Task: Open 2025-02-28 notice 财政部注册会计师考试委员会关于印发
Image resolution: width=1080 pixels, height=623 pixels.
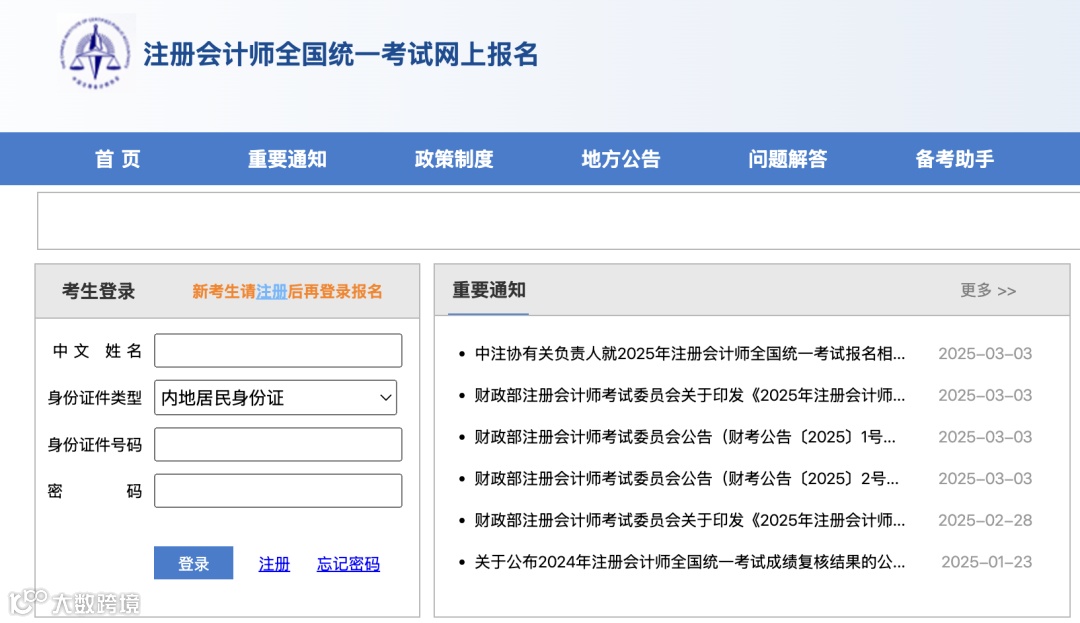Action: click(689, 520)
